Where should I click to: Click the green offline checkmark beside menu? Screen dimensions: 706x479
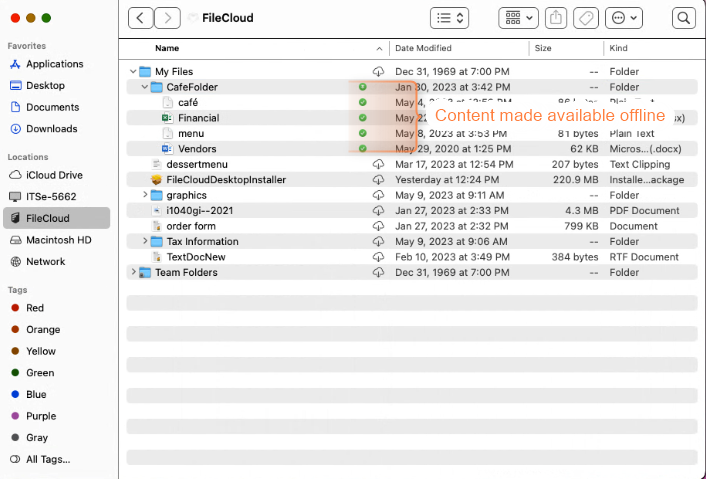pos(362,133)
